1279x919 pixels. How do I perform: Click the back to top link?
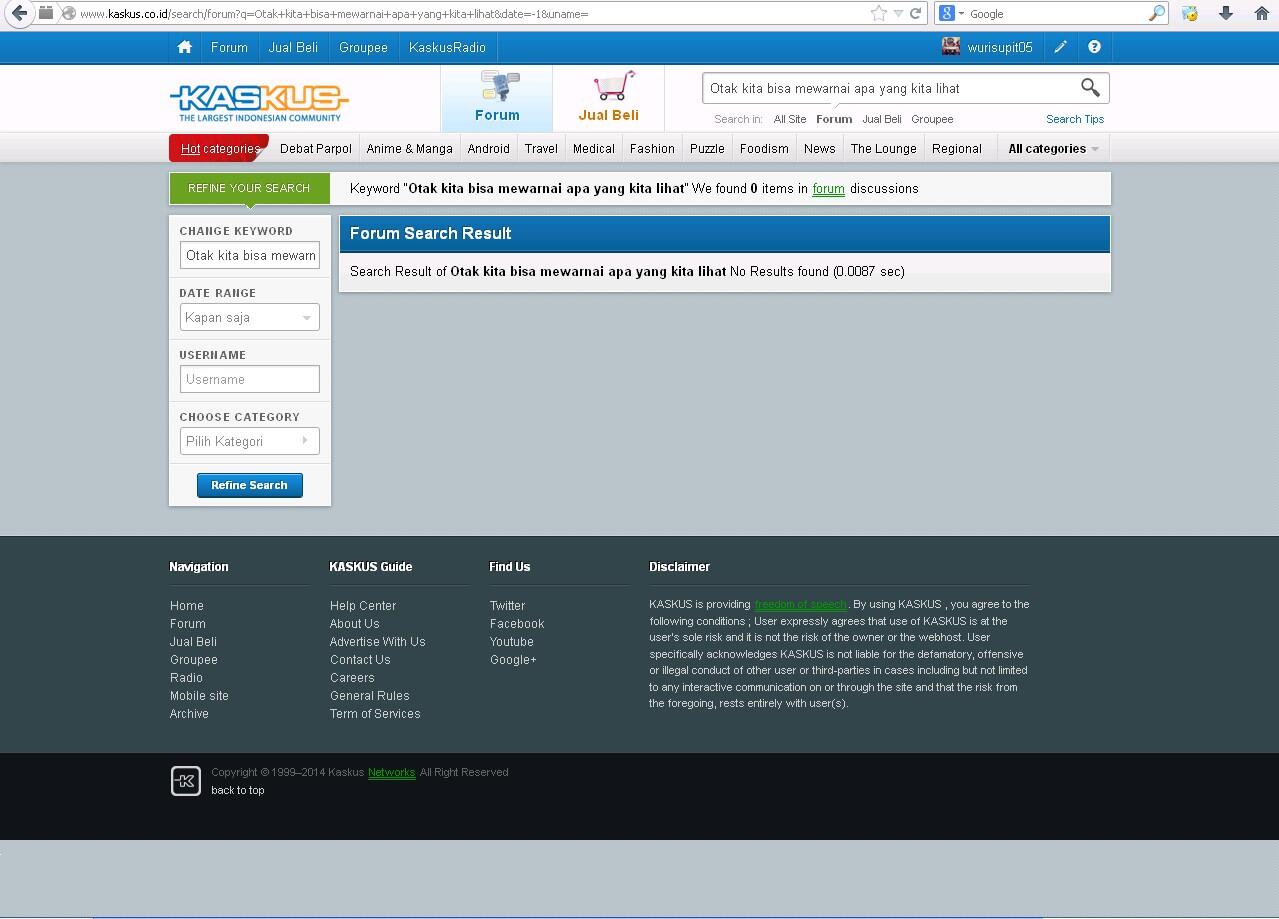pyautogui.click(x=238, y=790)
